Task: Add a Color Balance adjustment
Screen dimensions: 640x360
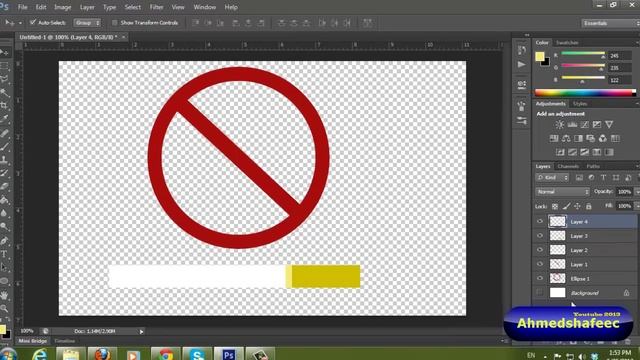Action: pyautogui.click(x=566, y=139)
